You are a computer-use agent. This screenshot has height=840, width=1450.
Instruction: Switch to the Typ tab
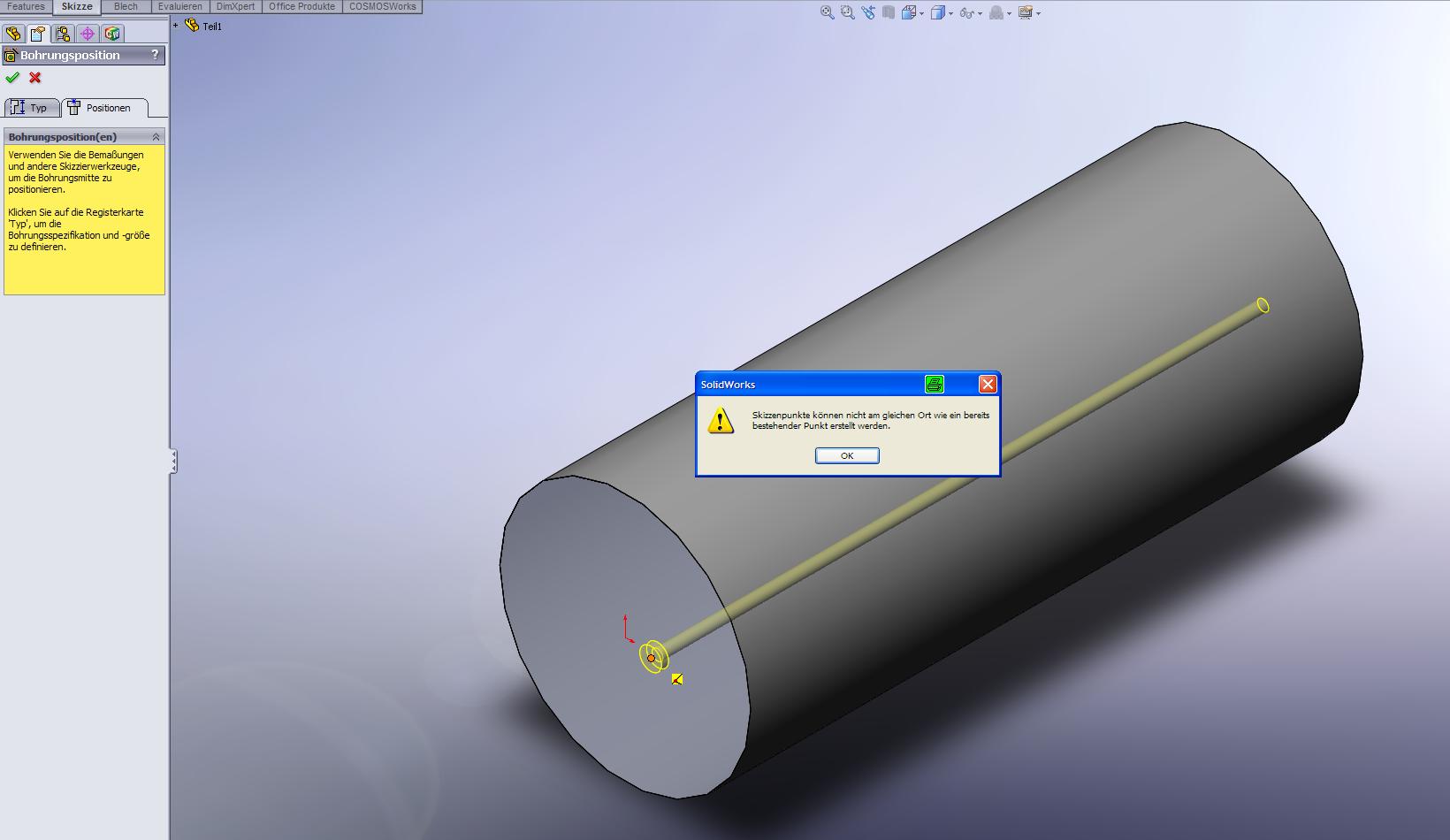point(32,108)
